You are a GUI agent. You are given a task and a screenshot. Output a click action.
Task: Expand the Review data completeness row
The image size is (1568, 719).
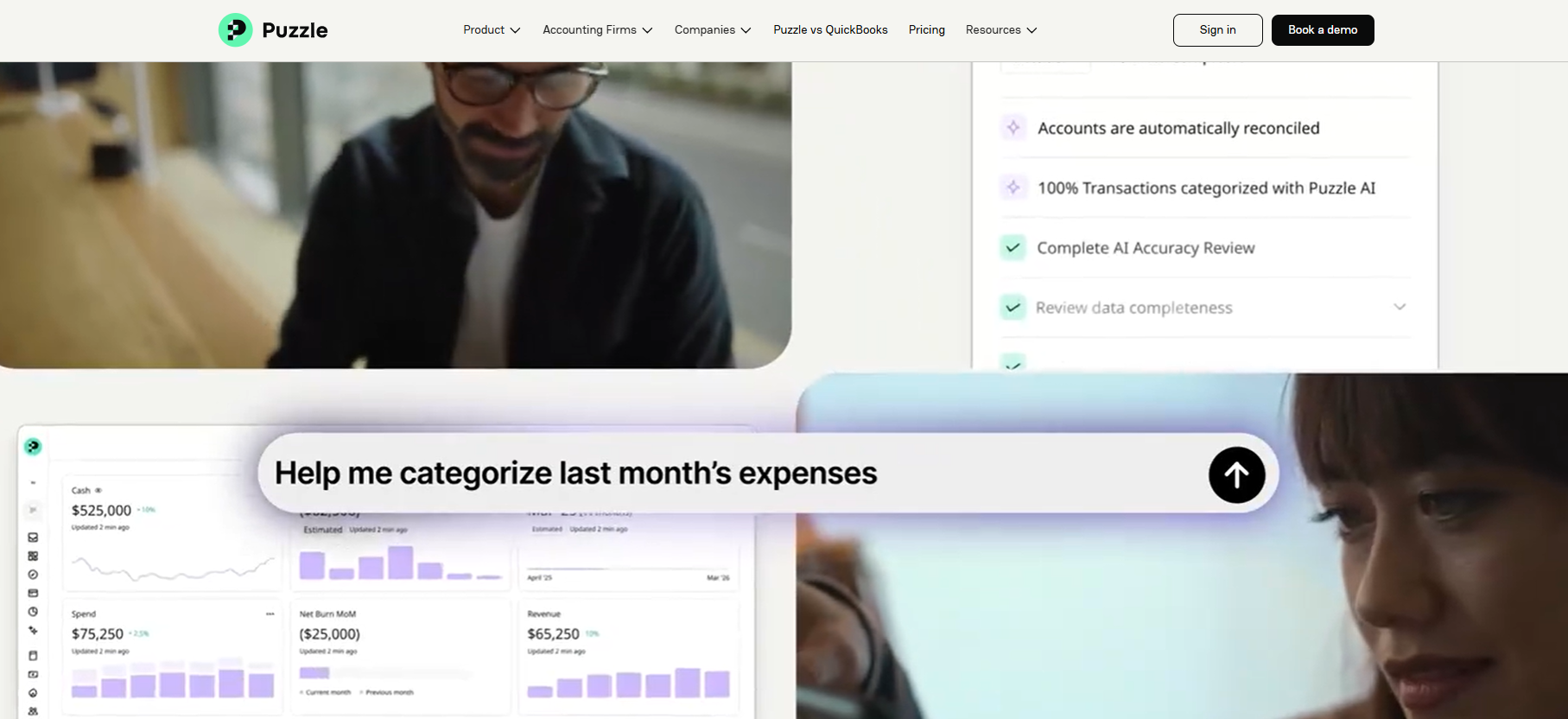coord(1400,307)
